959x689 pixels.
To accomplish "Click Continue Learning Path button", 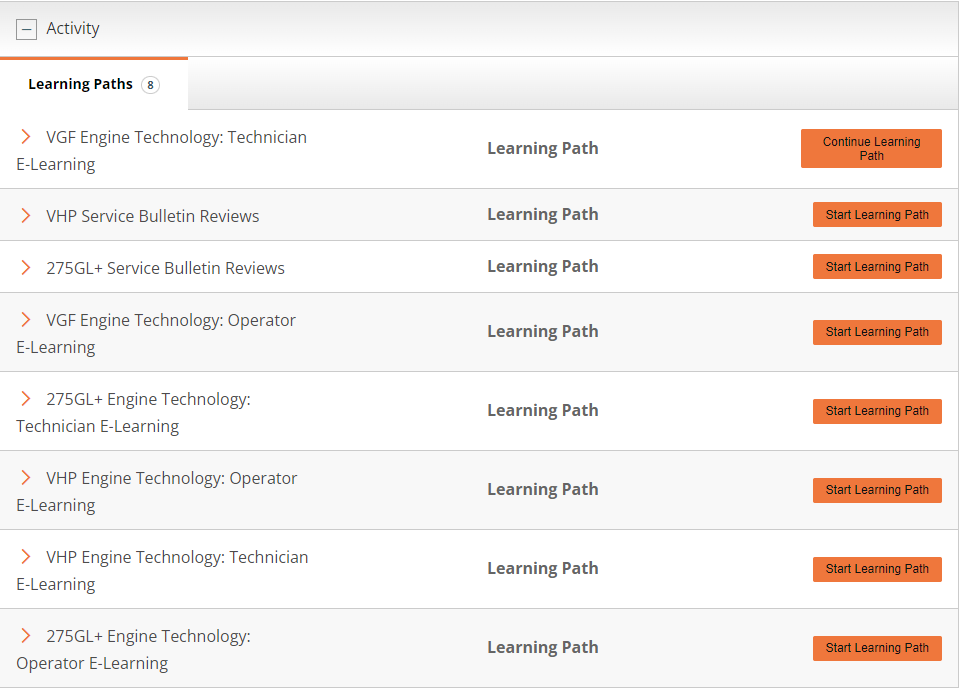I will pos(871,149).
